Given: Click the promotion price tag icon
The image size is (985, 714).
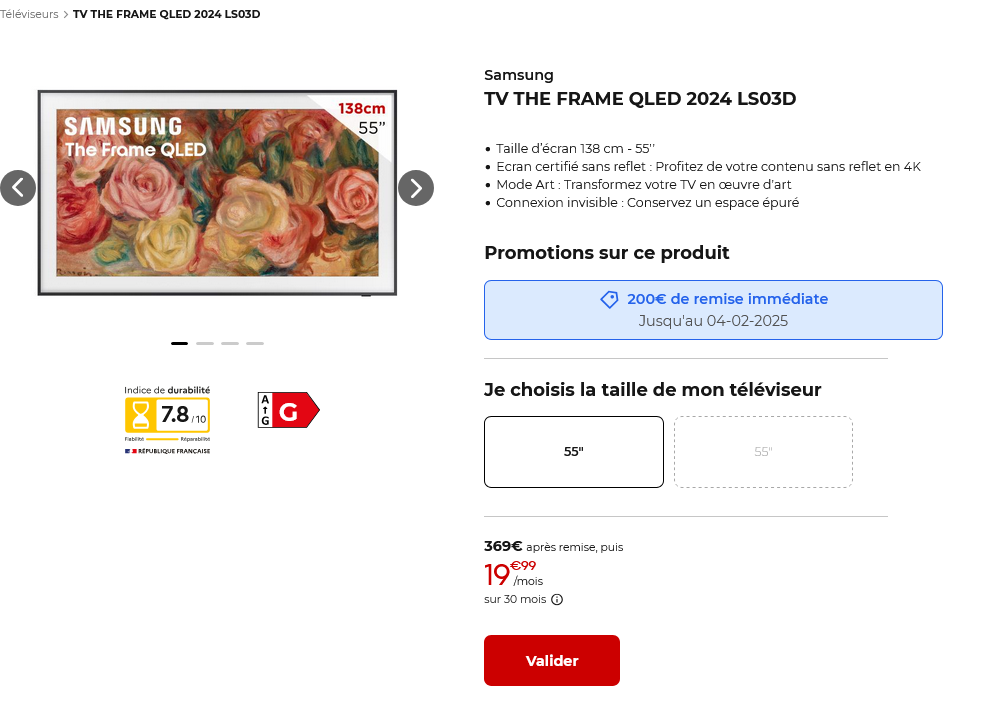Looking at the screenshot, I should (609, 300).
